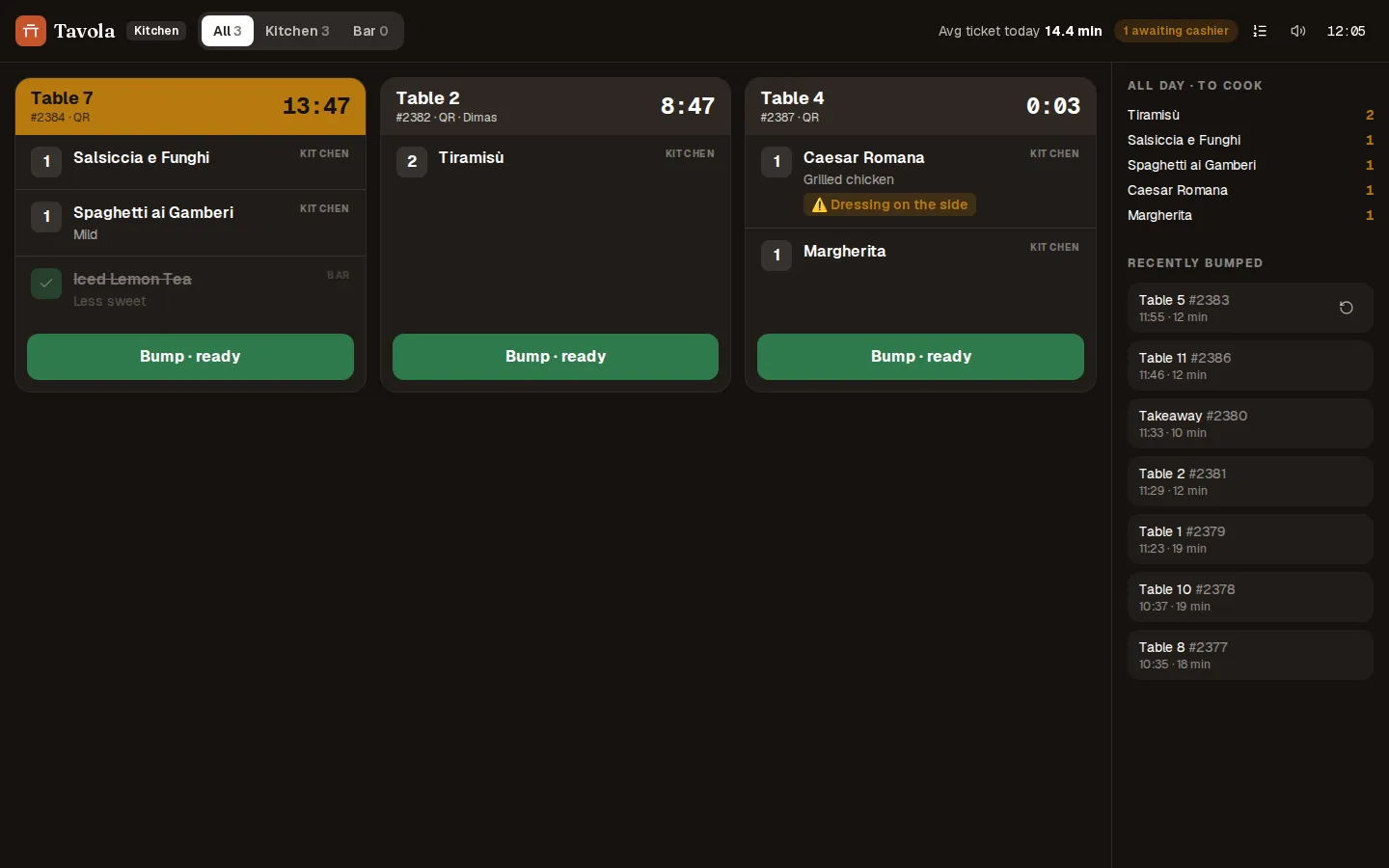The image size is (1389, 868).
Task: Recall bumped Table 5 ticket #2383
Action: 1347,308
